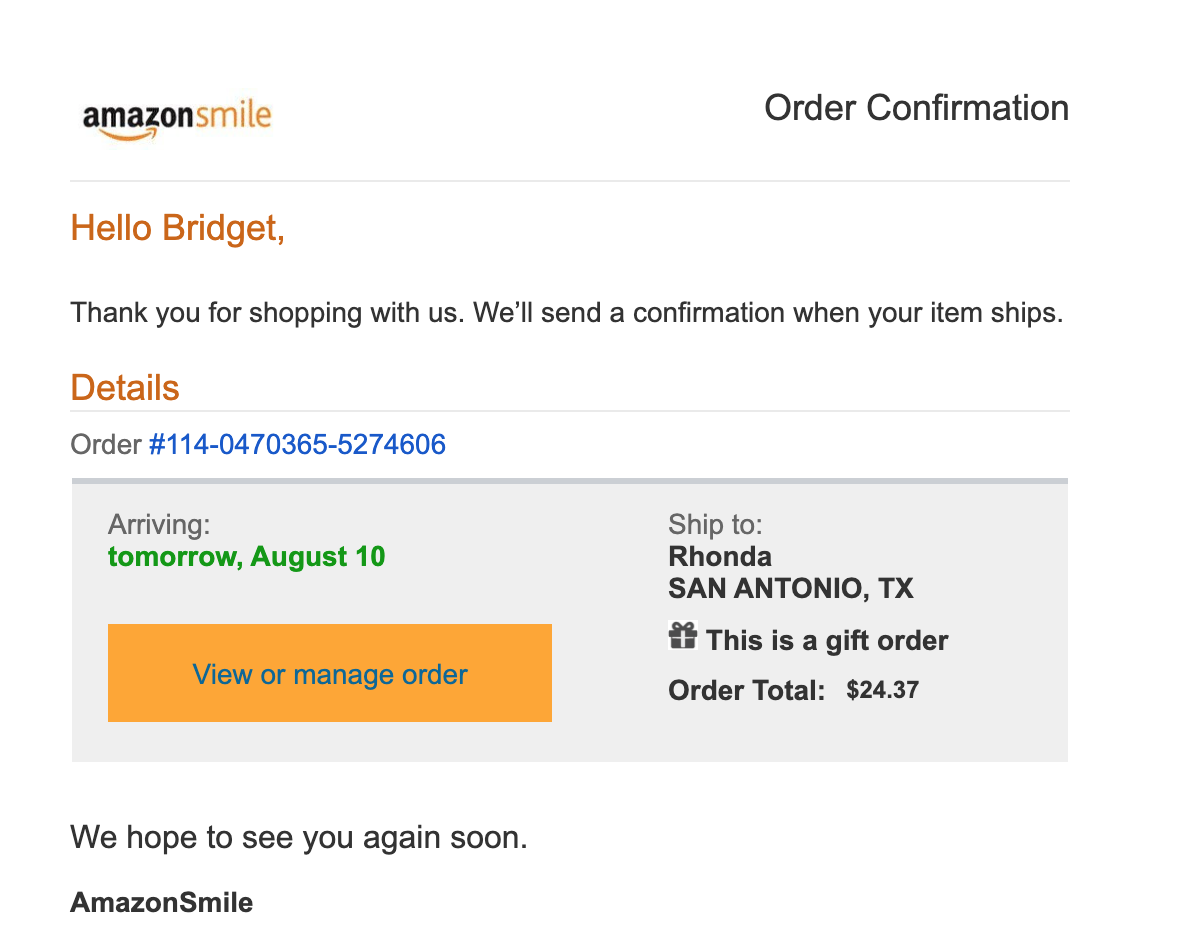This screenshot has height=946, width=1198.
Task: Click the gray Order label before the number
Action: [x=105, y=444]
